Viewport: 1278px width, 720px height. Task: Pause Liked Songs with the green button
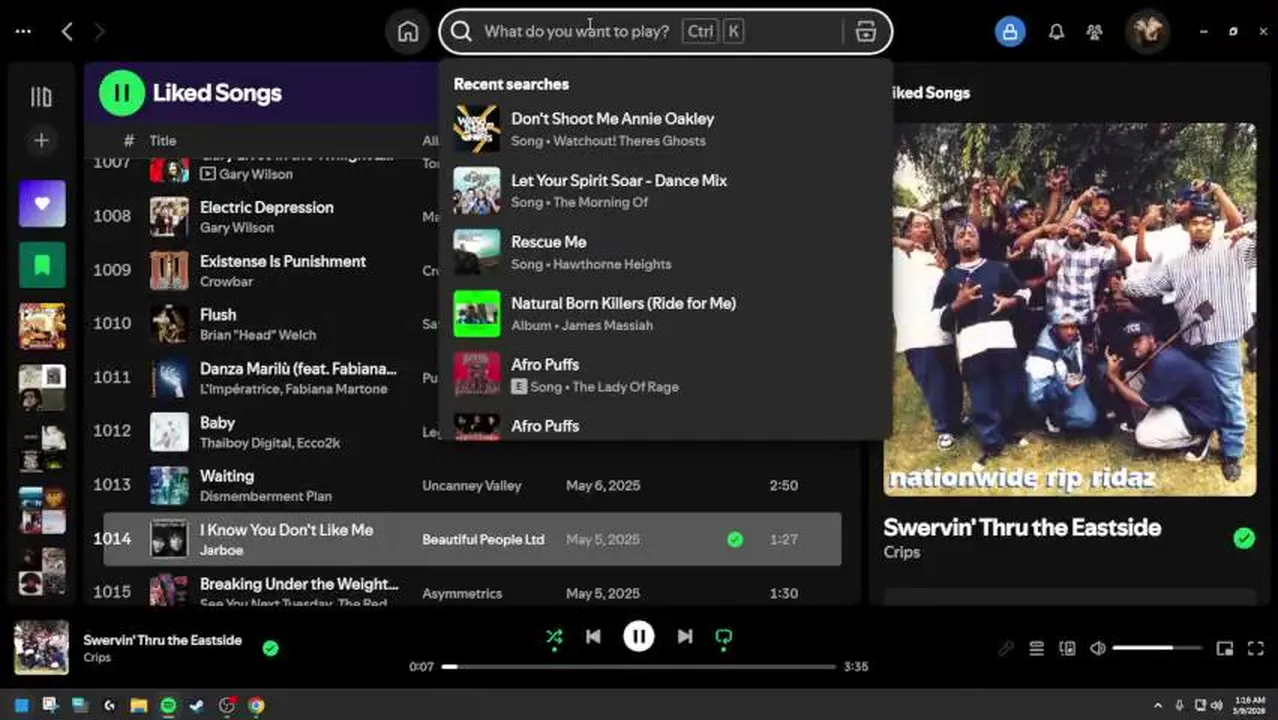coord(121,93)
